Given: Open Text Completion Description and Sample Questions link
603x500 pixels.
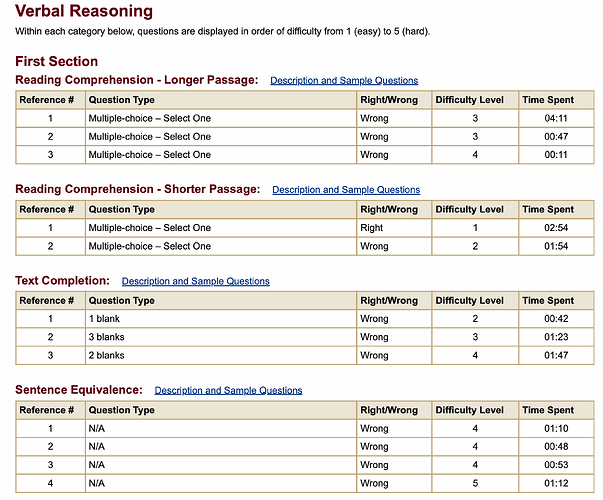Looking at the screenshot, I should pyautogui.click(x=195, y=282).
